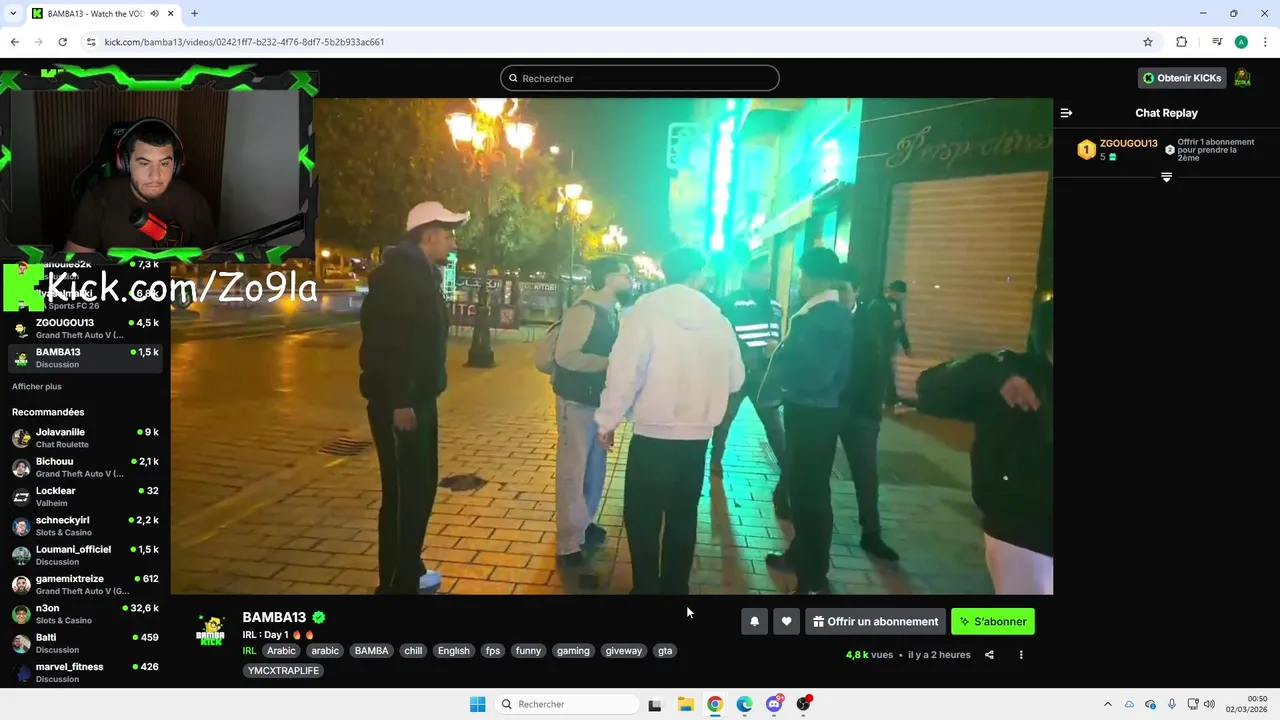Open schneckyirl recommended channel
Viewport: 1280px width, 720px height.
[x=85, y=526]
